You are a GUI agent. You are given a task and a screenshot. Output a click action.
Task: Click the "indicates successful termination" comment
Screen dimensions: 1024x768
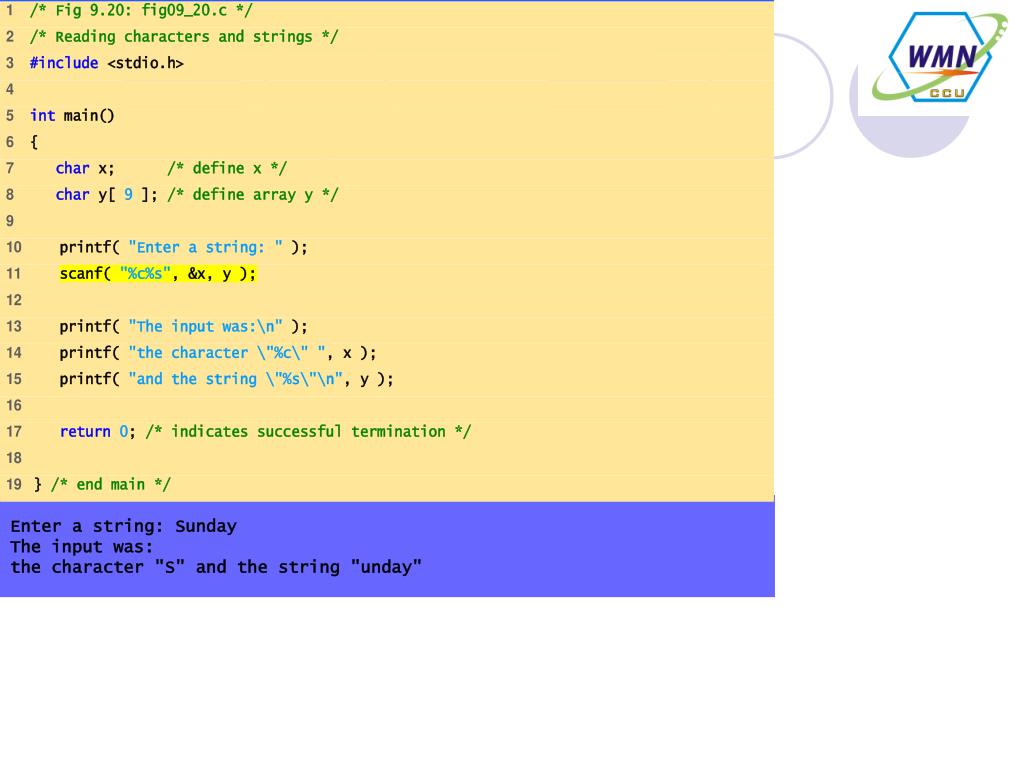(x=308, y=432)
